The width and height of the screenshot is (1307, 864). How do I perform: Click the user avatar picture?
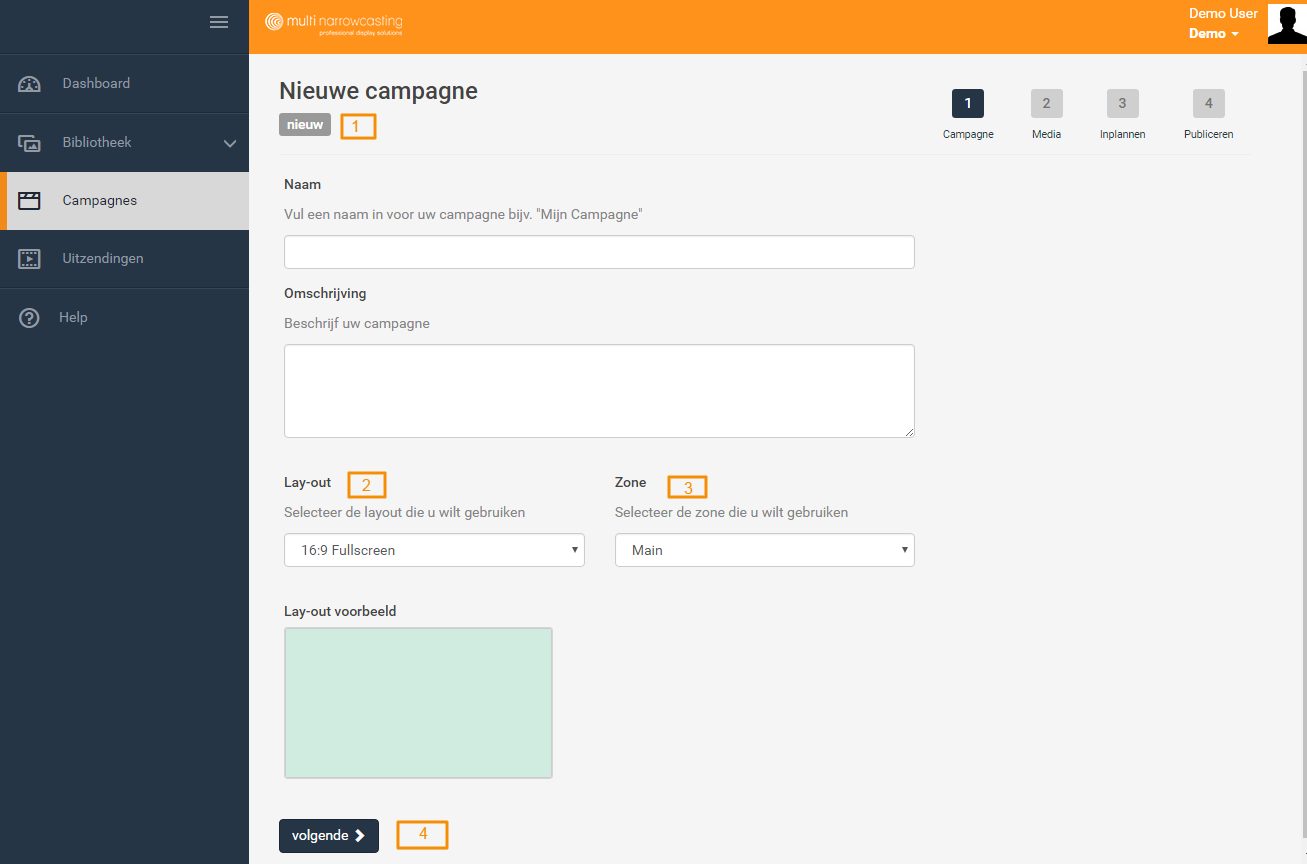1287,24
